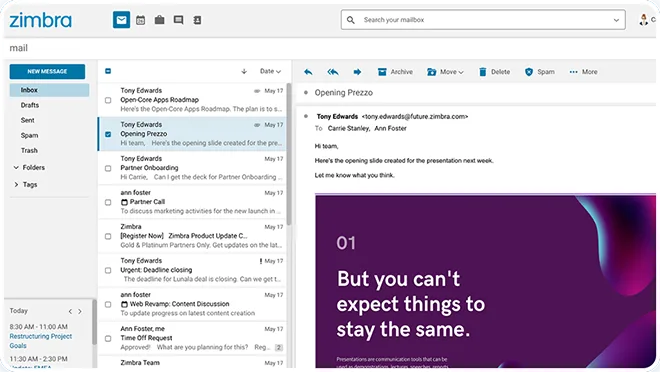Image resolution: width=660 pixels, height=372 pixels.
Task: Click the Reply All icon
Action: (x=333, y=72)
